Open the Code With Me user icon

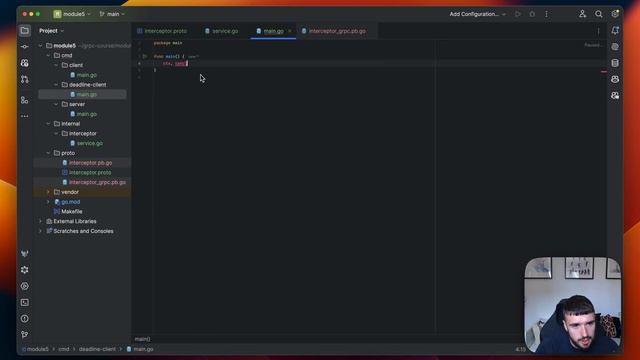(582, 14)
